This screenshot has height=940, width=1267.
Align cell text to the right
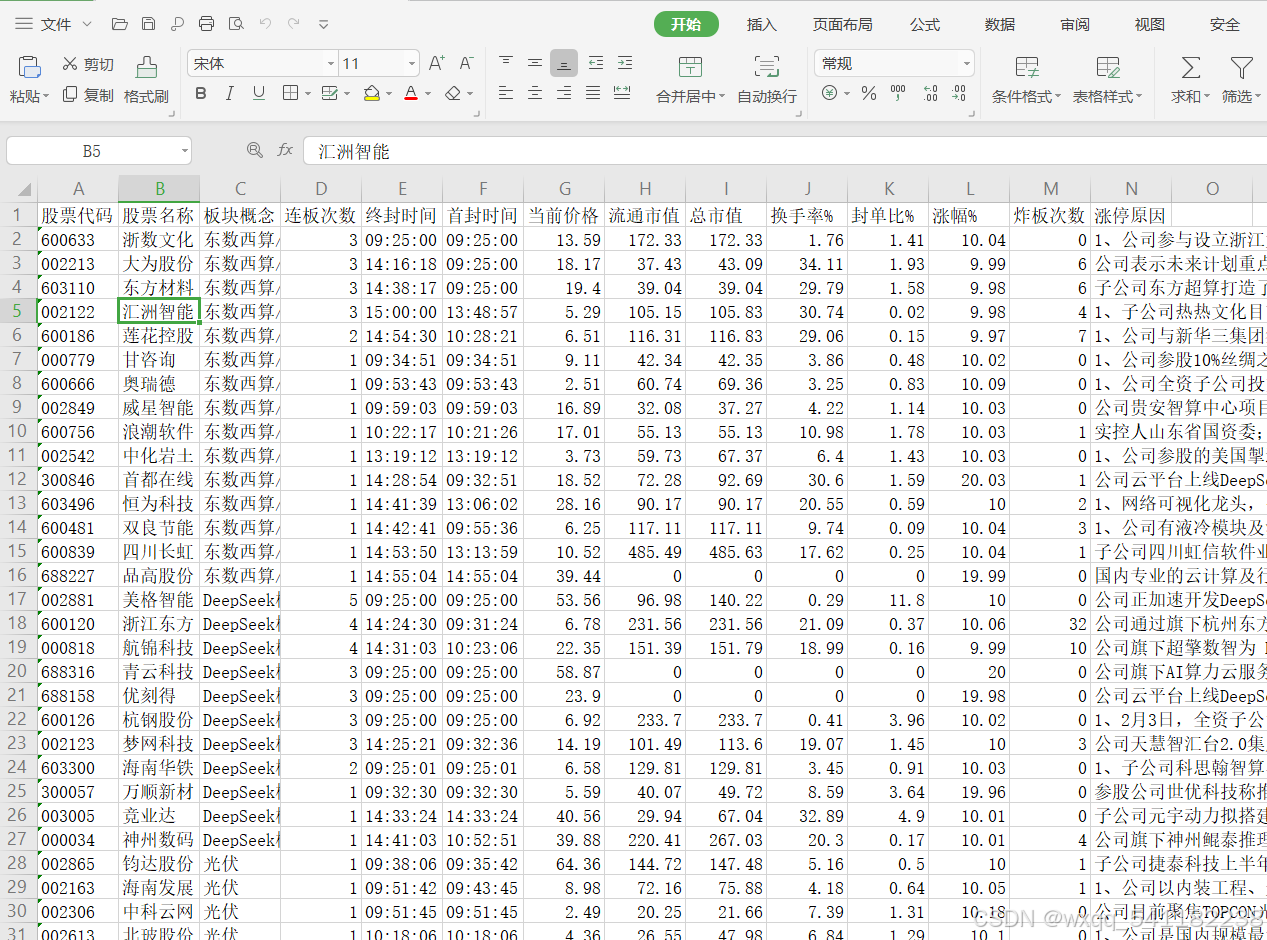564,93
